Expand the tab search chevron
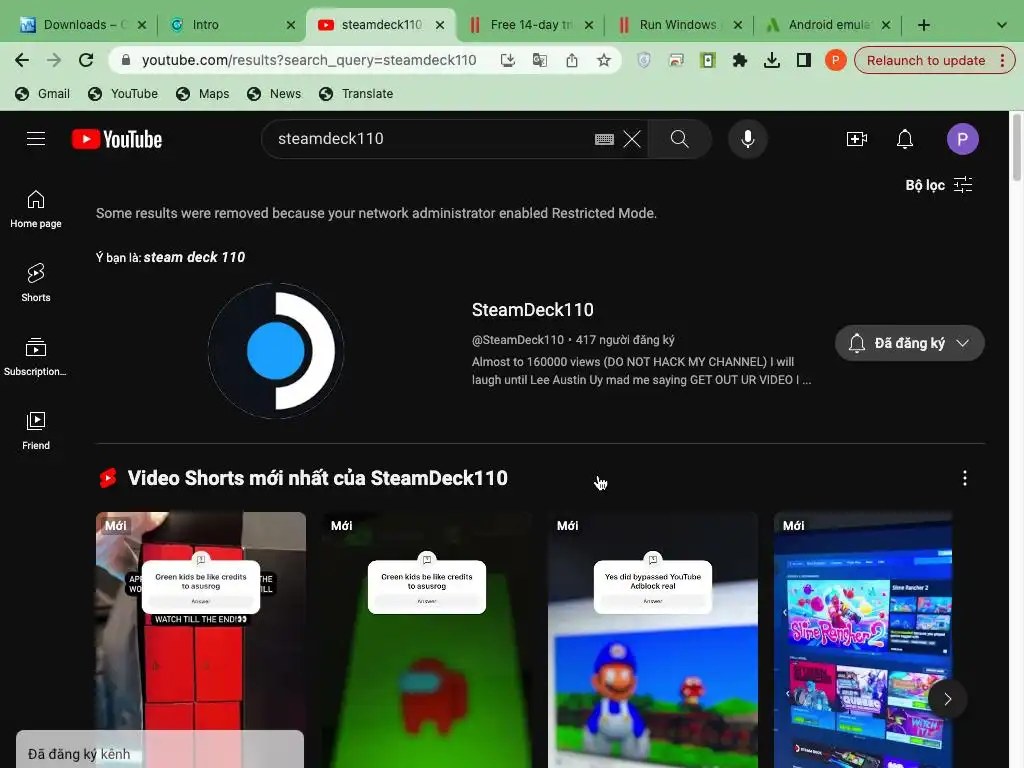 pos(1001,25)
